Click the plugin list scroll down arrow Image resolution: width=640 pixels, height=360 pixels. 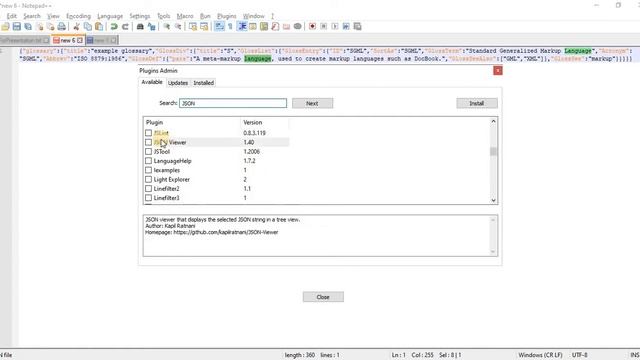[493, 200]
